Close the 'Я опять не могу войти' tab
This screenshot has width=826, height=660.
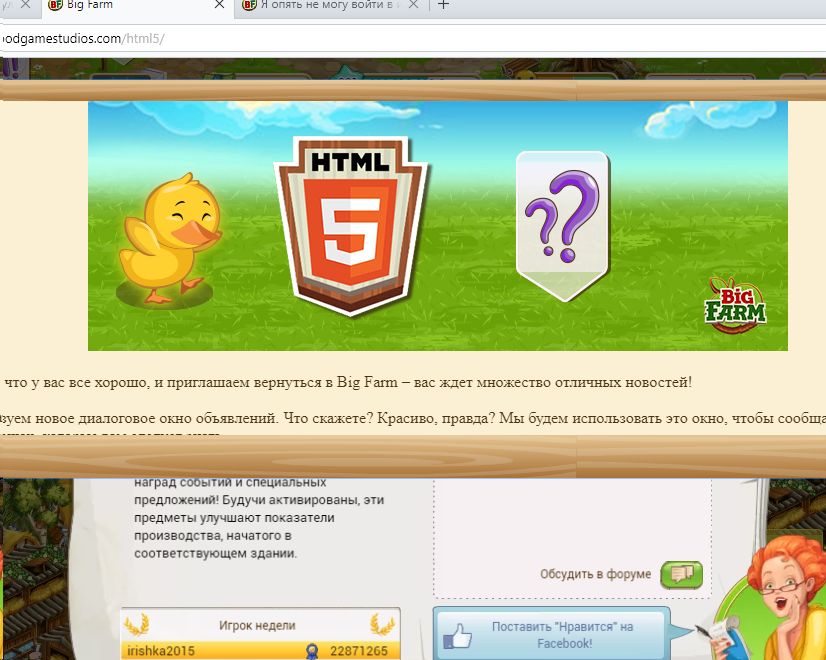(x=414, y=4)
